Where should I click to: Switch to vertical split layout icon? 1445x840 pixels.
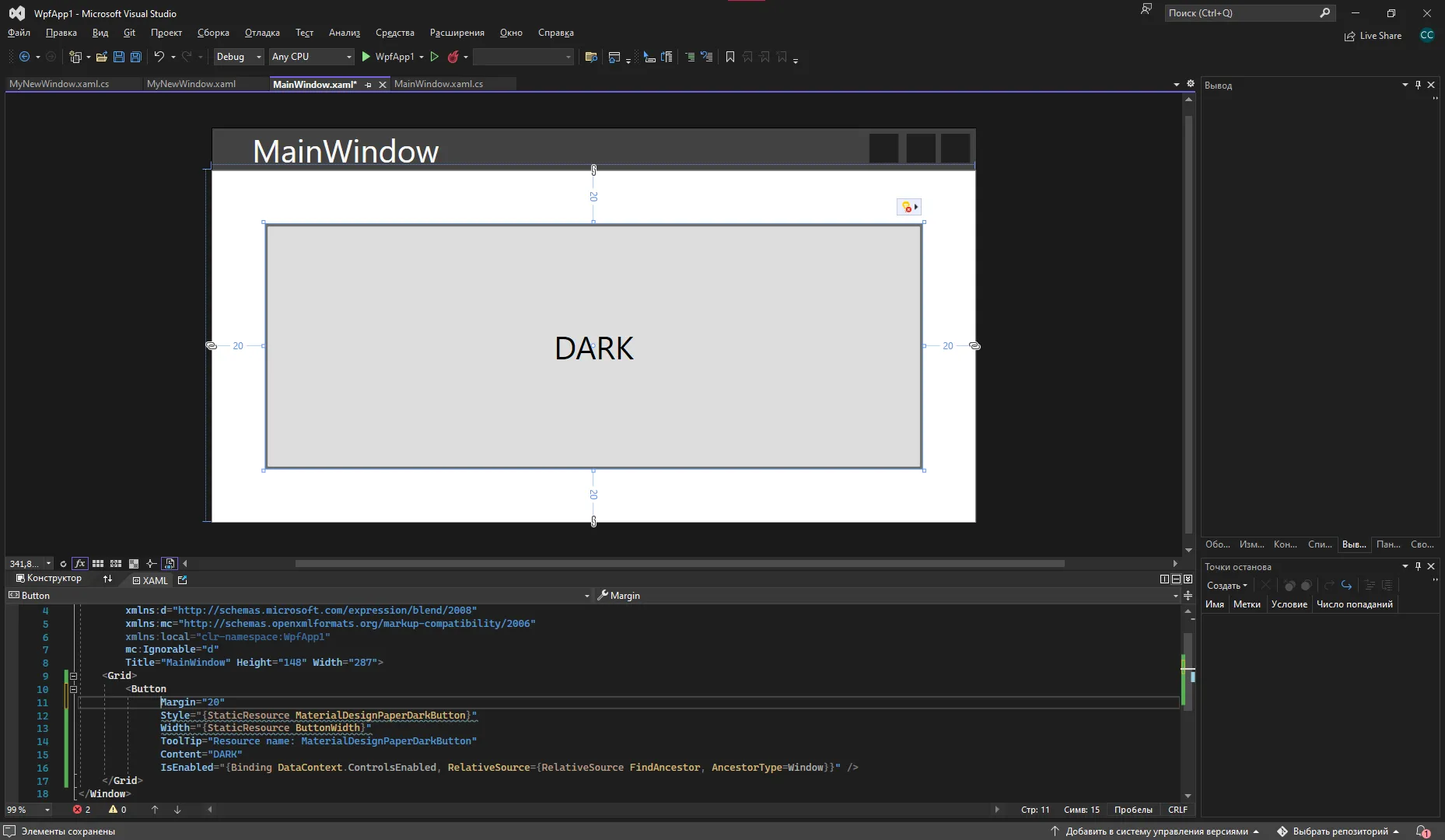(1164, 579)
